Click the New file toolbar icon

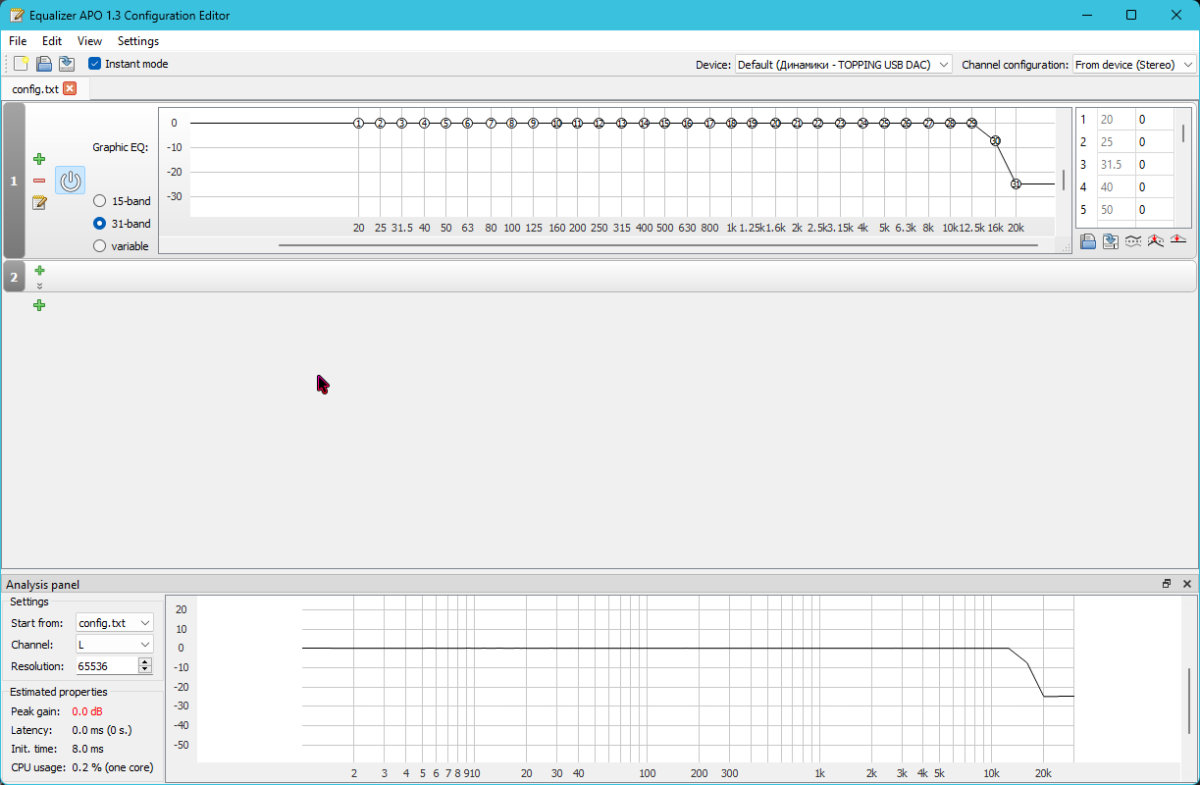[21, 64]
